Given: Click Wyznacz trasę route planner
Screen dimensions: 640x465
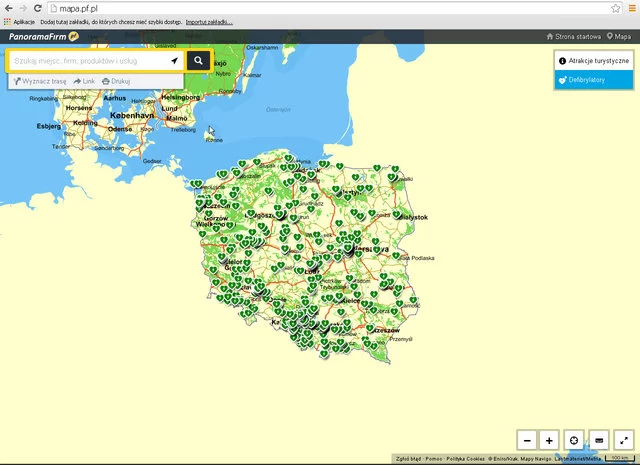Looking at the screenshot, I should point(39,80).
